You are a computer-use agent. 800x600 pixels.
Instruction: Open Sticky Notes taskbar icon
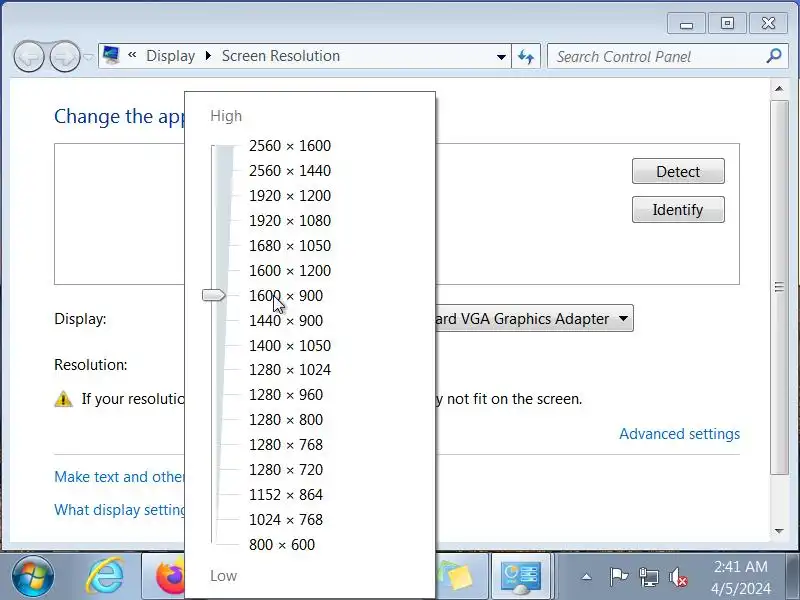click(456, 577)
